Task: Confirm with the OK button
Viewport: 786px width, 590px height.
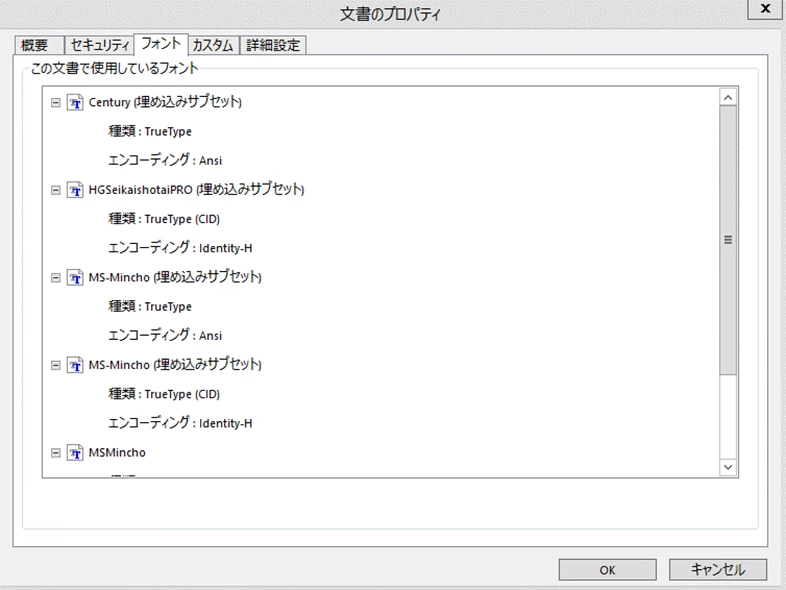Action: tap(608, 570)
